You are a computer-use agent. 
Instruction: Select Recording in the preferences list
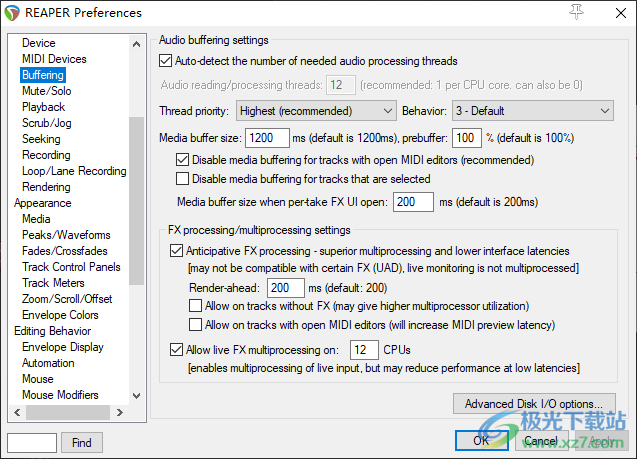point(46,155)
